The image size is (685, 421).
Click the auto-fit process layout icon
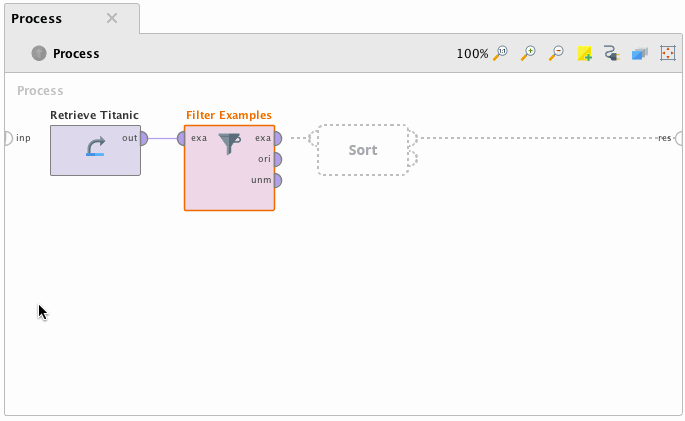coord(668,53)
